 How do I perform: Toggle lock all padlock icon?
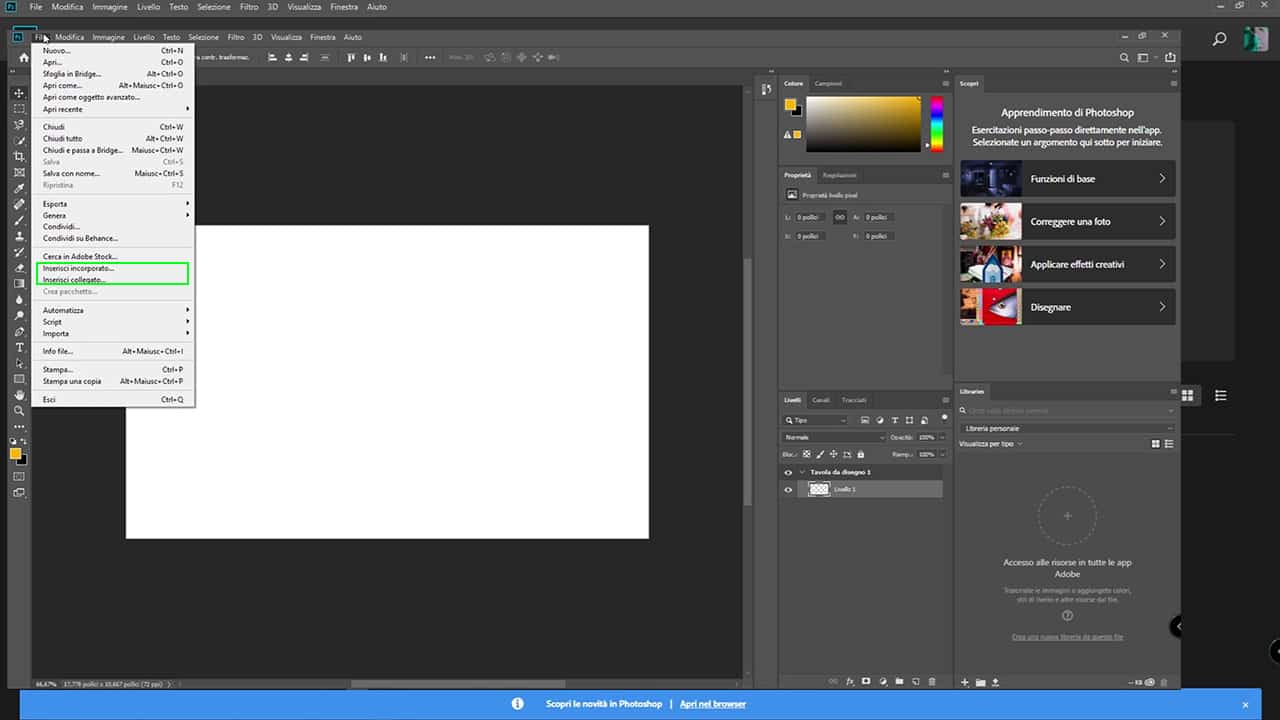[x=860, y=454]
